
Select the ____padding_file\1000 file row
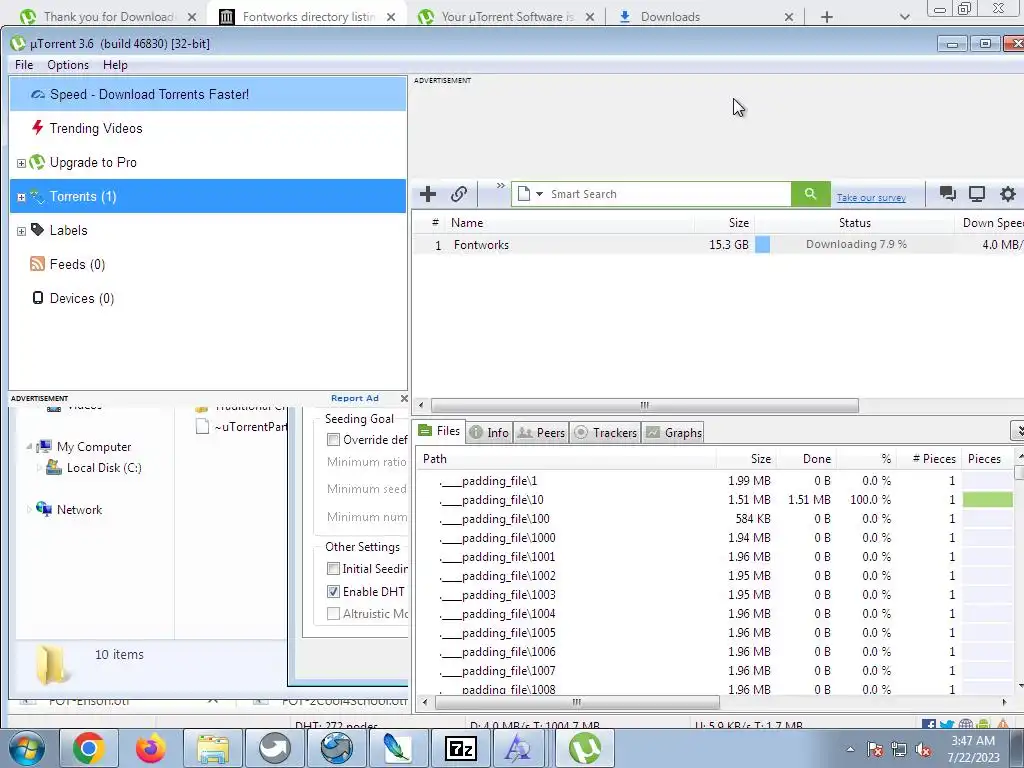[714, 537]
